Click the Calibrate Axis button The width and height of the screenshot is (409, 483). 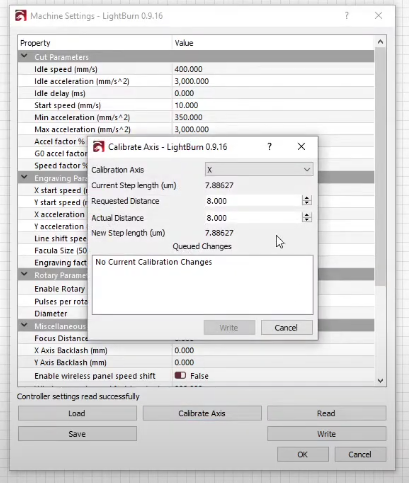(202, 413)
